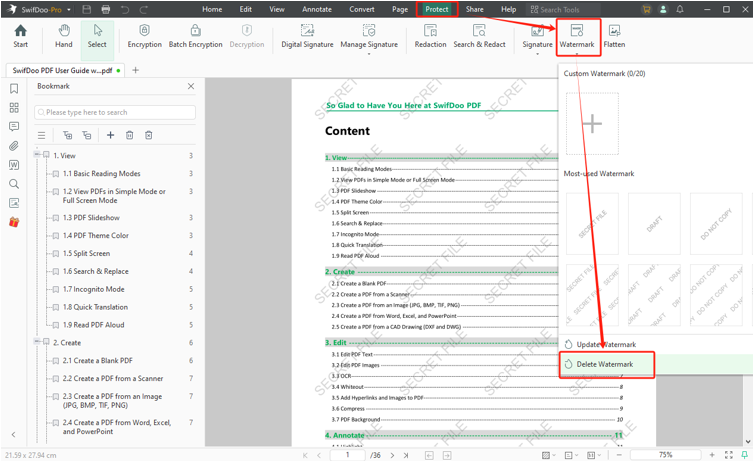Zoom out with the minus button
This screenshot has width=753, height=461.
tap(619, 455)
